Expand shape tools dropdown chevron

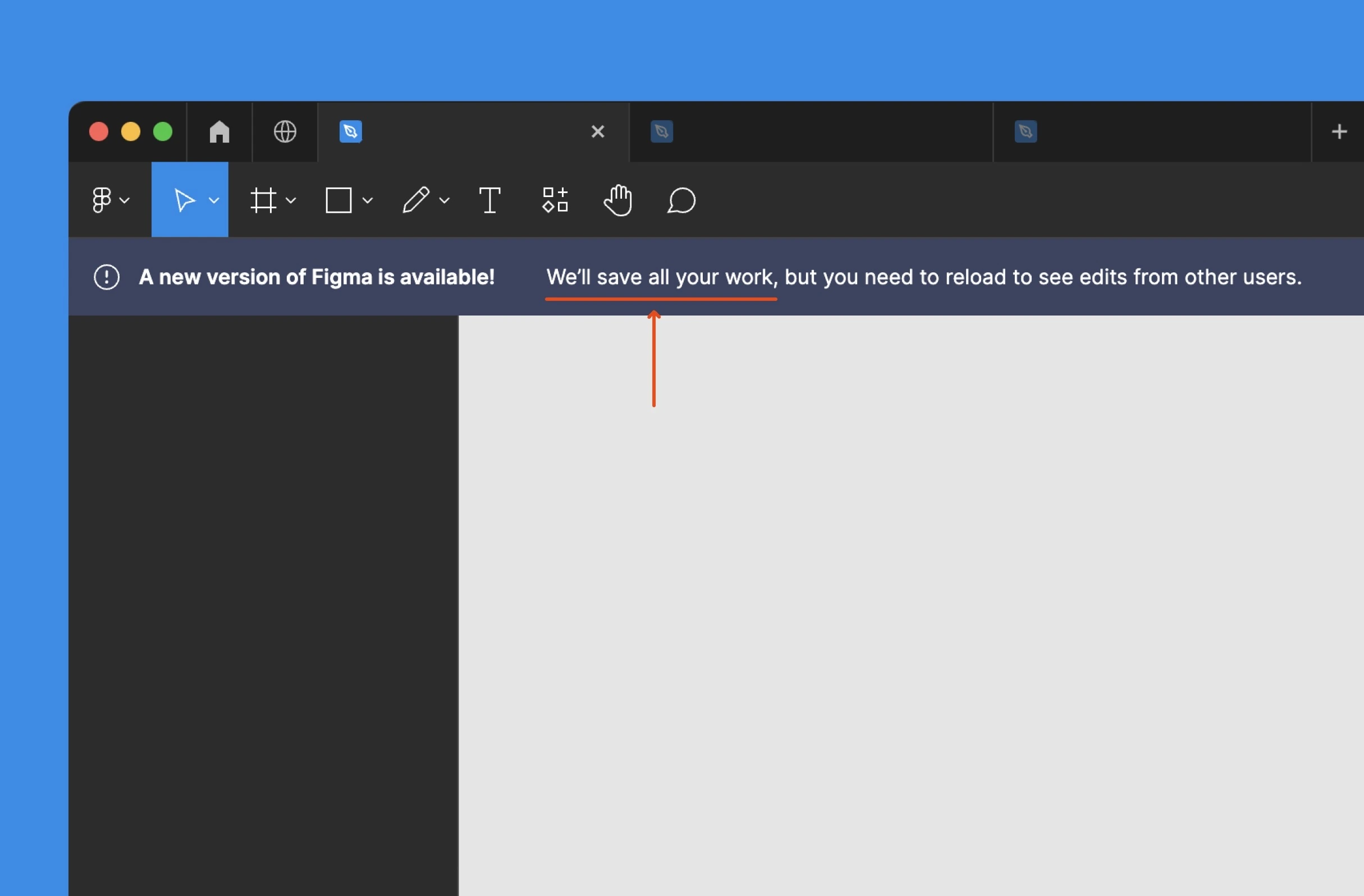tap(368, 200)
